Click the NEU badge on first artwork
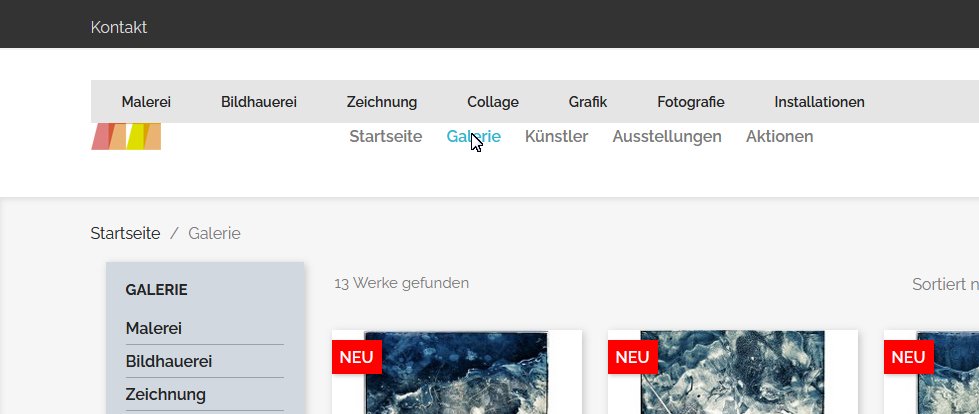 point(357,357)
